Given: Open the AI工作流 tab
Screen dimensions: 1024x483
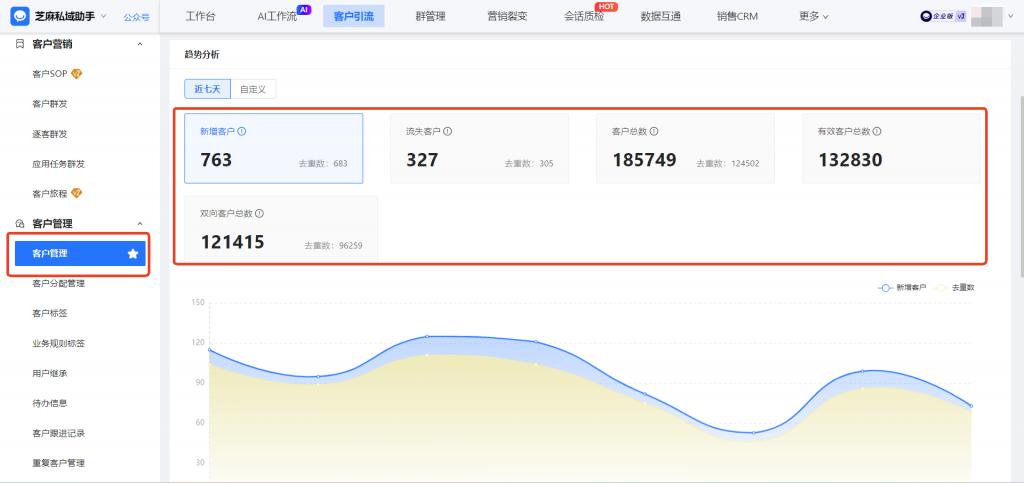Looking at the screenshot, I should (x=277, y=16).
